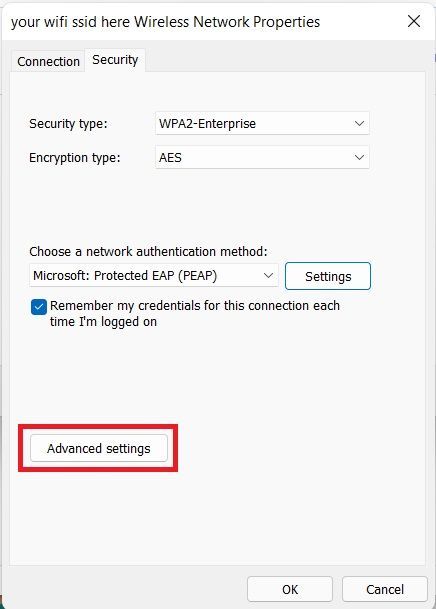Select the Security tab
The width and height of the screenshot is (436, 609).
coord(115,60)
